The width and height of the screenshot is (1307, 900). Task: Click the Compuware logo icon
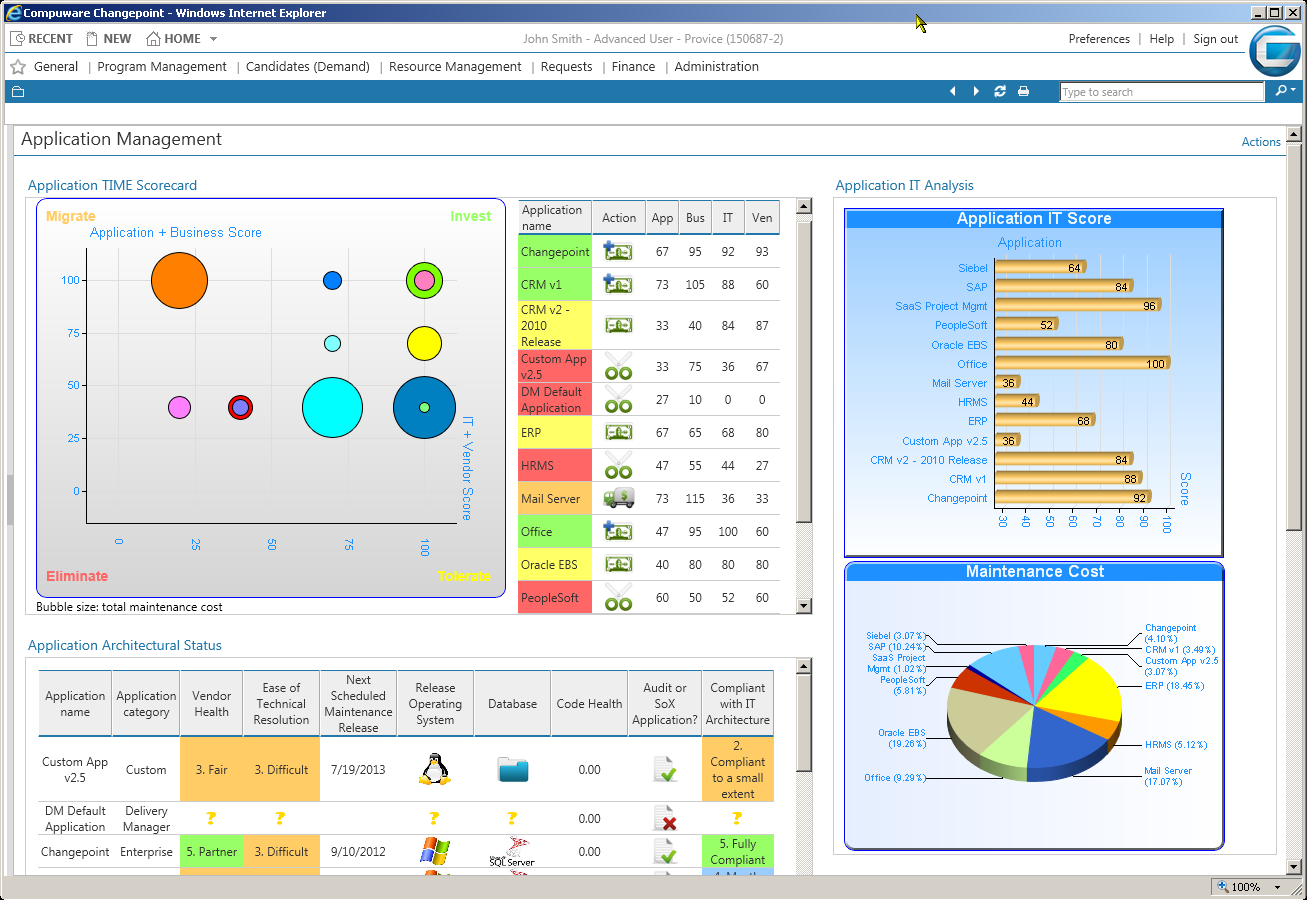click(1274, 50)
